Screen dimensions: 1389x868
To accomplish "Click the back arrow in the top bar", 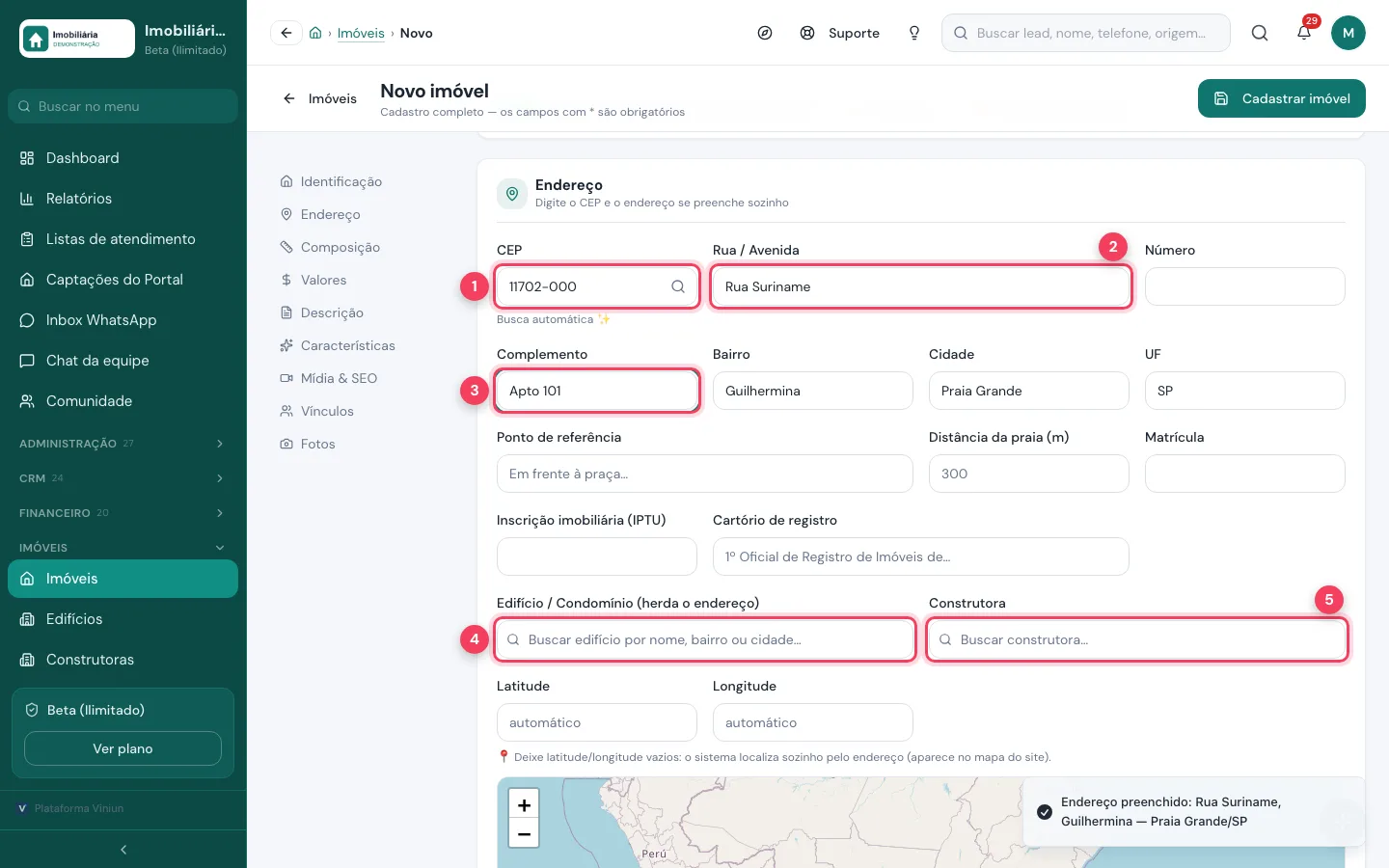I will [286, 33].
